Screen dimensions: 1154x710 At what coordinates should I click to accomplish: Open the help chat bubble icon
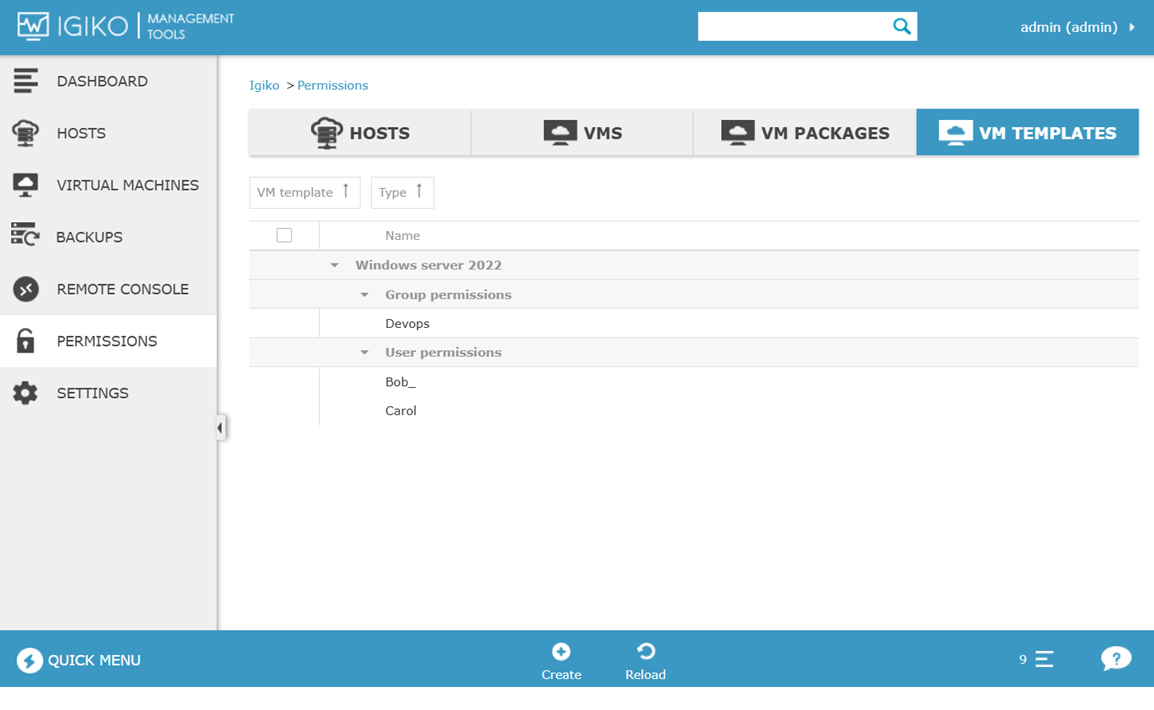1115,659
